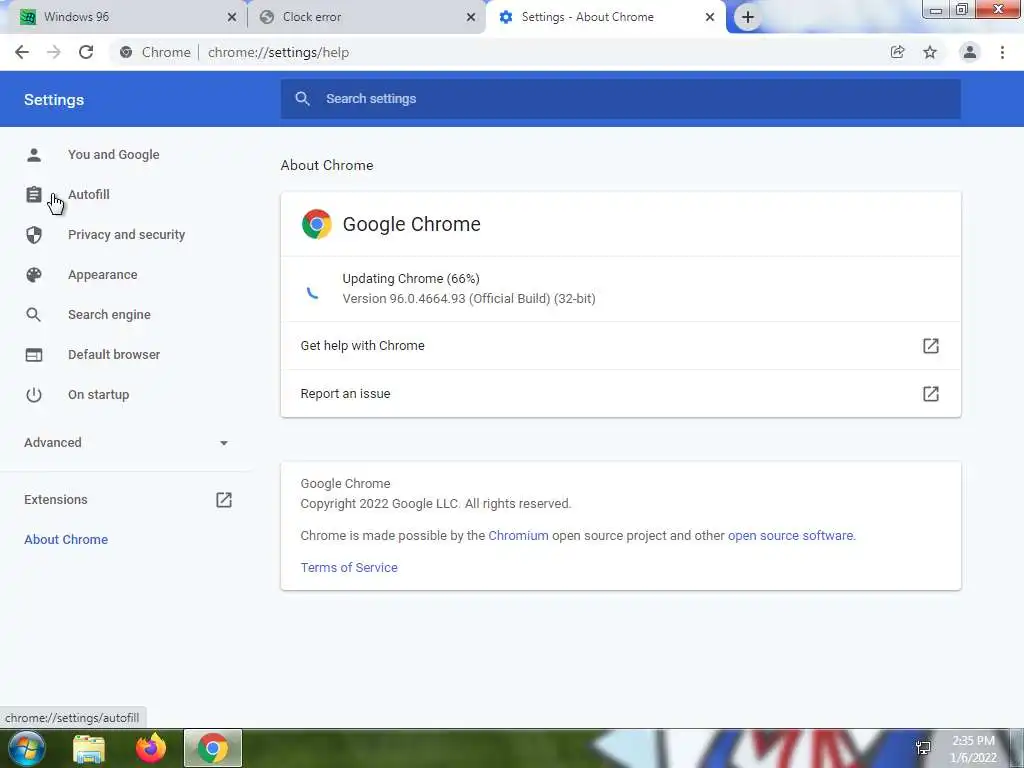Image resolution: width=1024 pixels, height=768 pixels.
Task: Click the Search settings field
Action: coord(620,99)
